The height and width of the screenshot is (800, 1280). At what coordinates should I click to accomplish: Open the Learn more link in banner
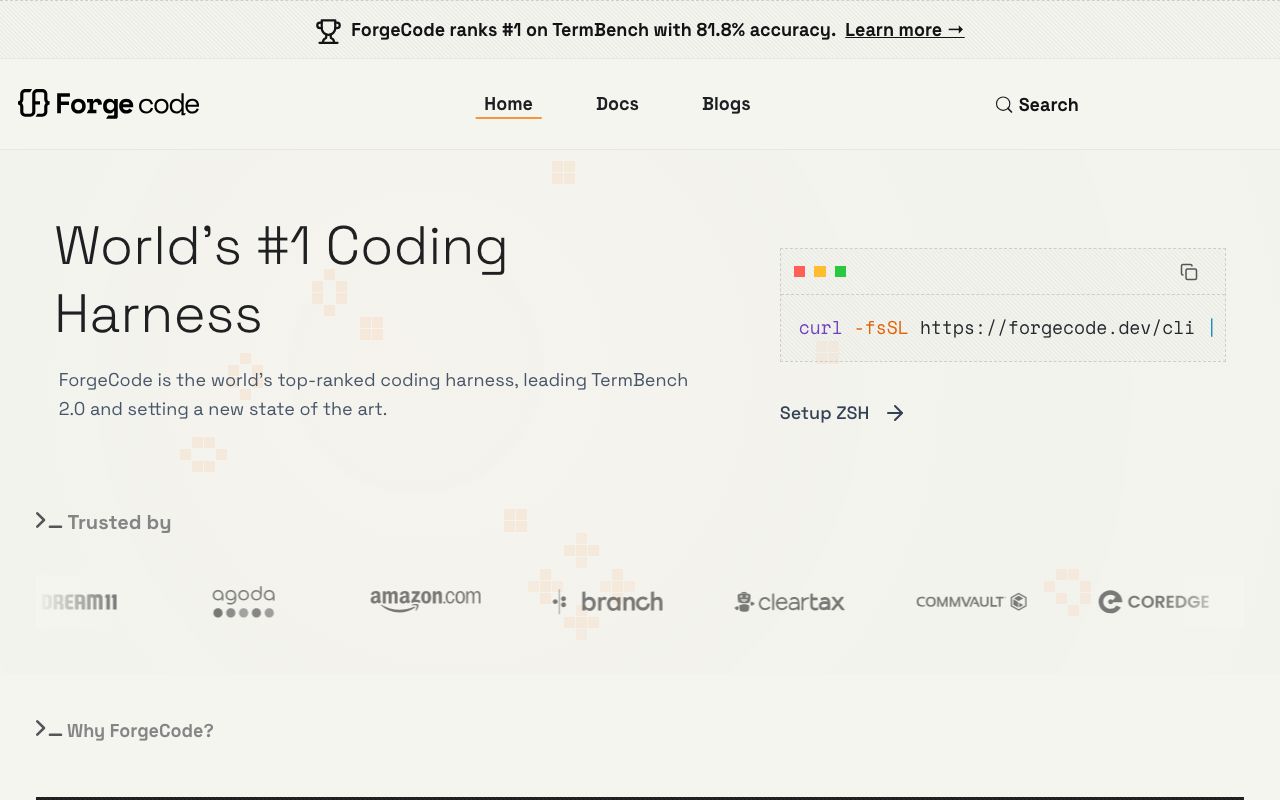tap(904, 30)
